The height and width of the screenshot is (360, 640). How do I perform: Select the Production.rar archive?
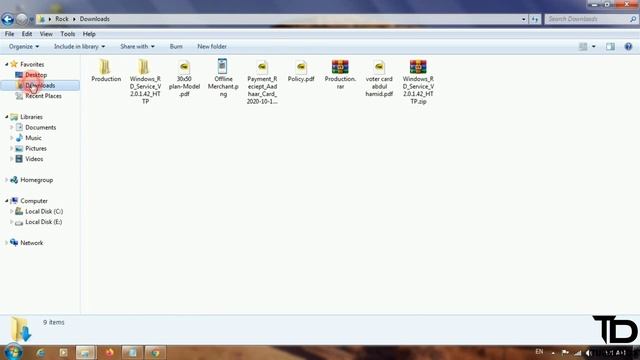click(x=340, y=74)
